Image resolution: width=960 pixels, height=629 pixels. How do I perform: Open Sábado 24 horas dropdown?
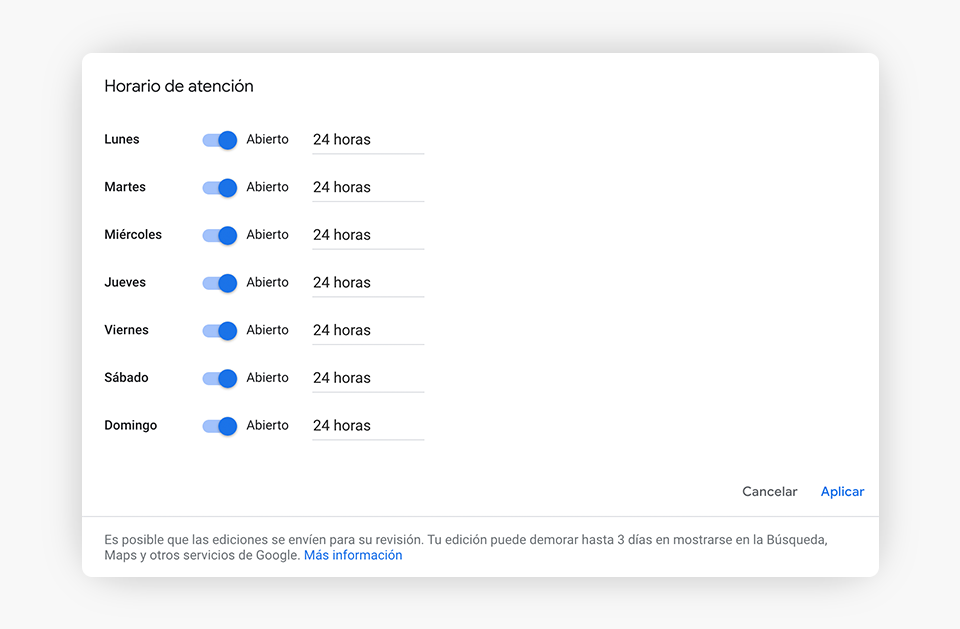pos(368,379)
